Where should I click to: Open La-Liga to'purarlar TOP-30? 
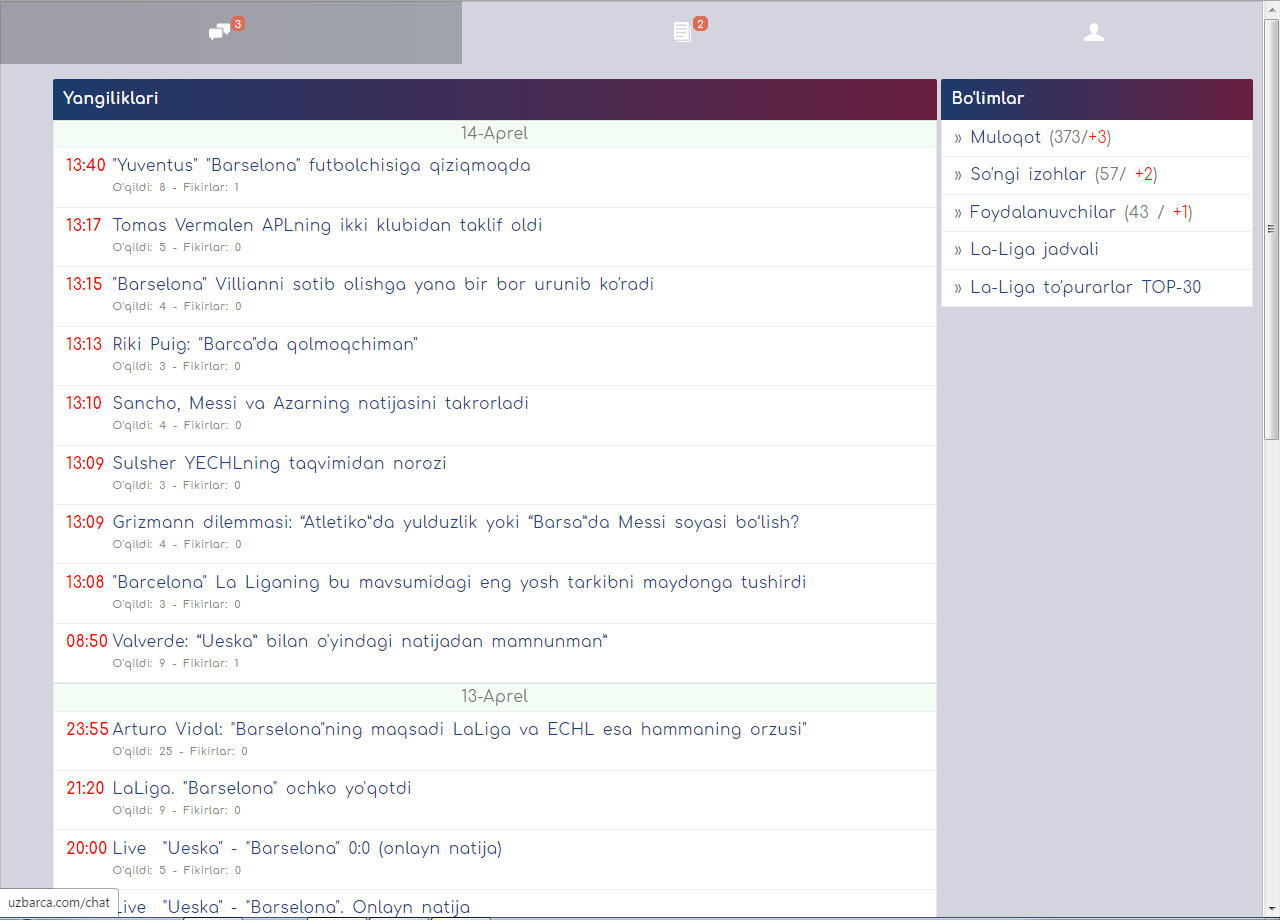pyautogui.click(x=1085, y=288)
